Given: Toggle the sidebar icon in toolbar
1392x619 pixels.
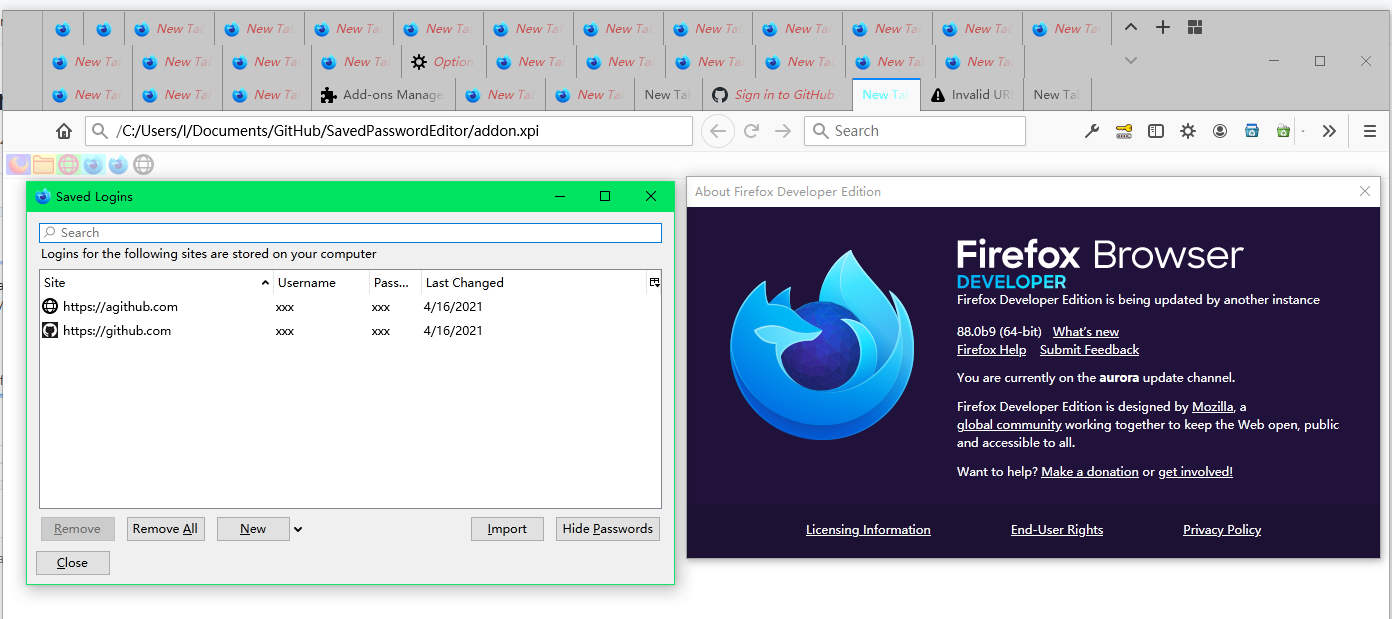Looking at the screenshot, I should 1156,131.
